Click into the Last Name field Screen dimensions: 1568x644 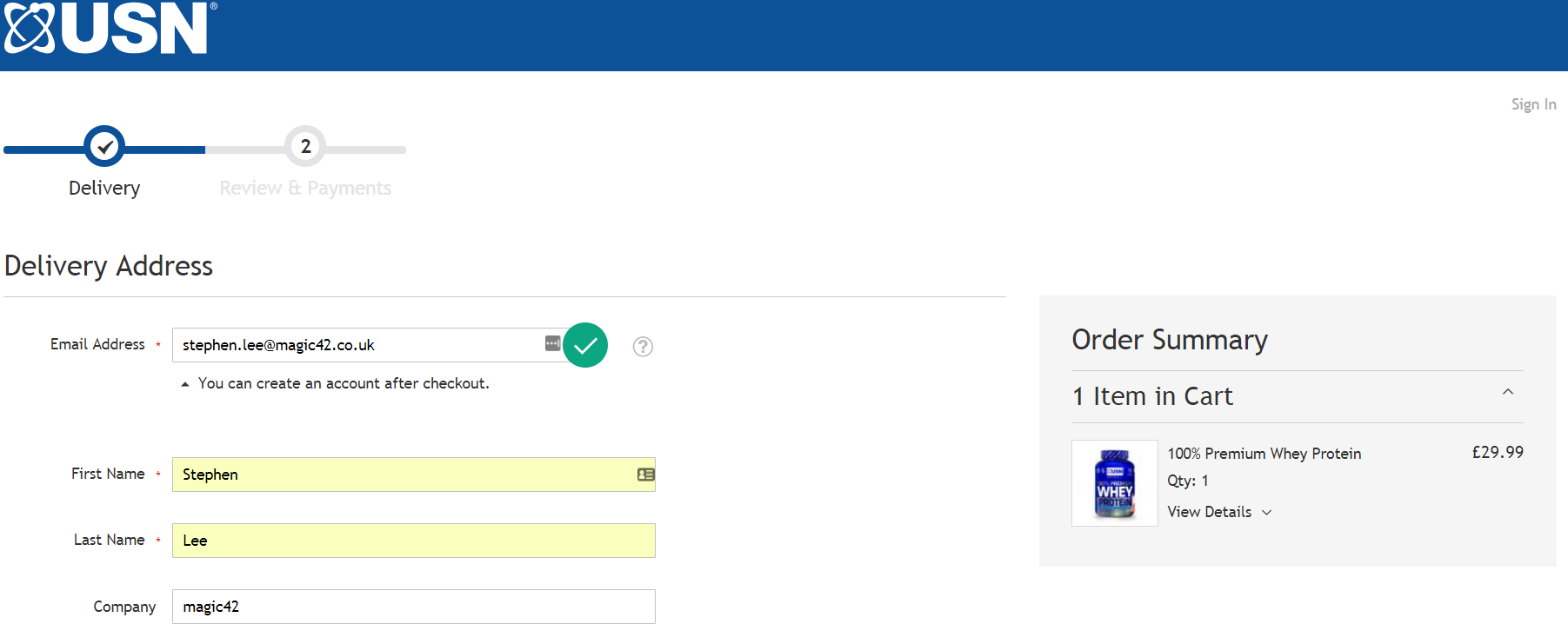point(413,541)
